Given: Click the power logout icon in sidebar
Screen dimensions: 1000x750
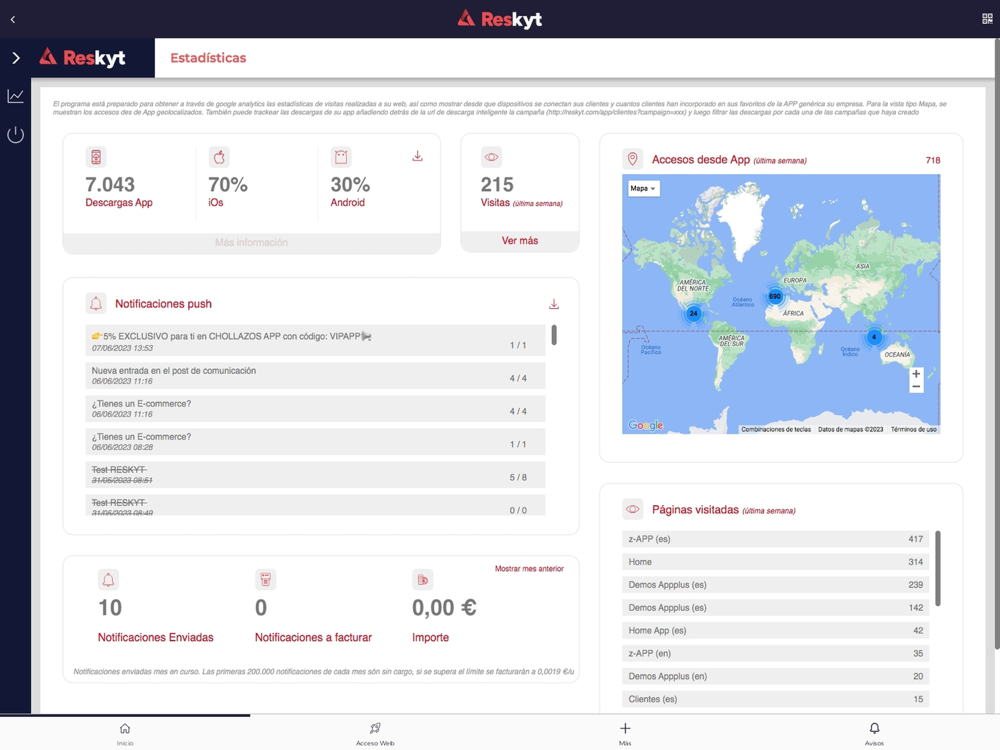Looking at the screenshot, I should pos(15,135).
